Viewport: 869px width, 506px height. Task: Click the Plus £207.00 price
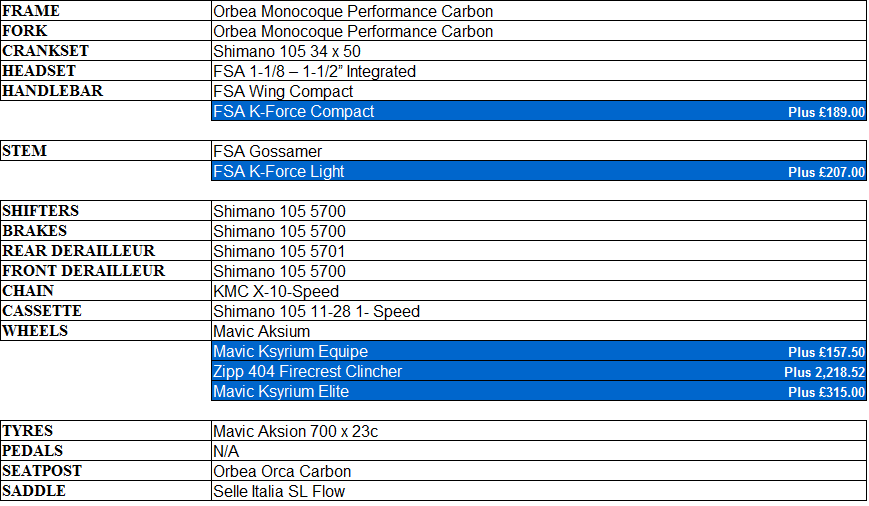point(826,173)
